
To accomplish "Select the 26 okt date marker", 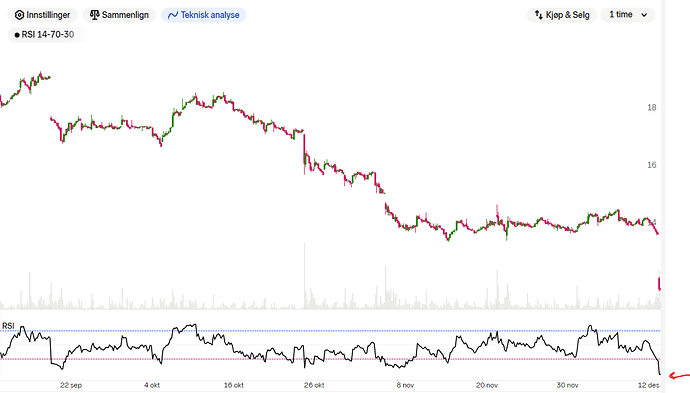I will [x=314, y=385].
